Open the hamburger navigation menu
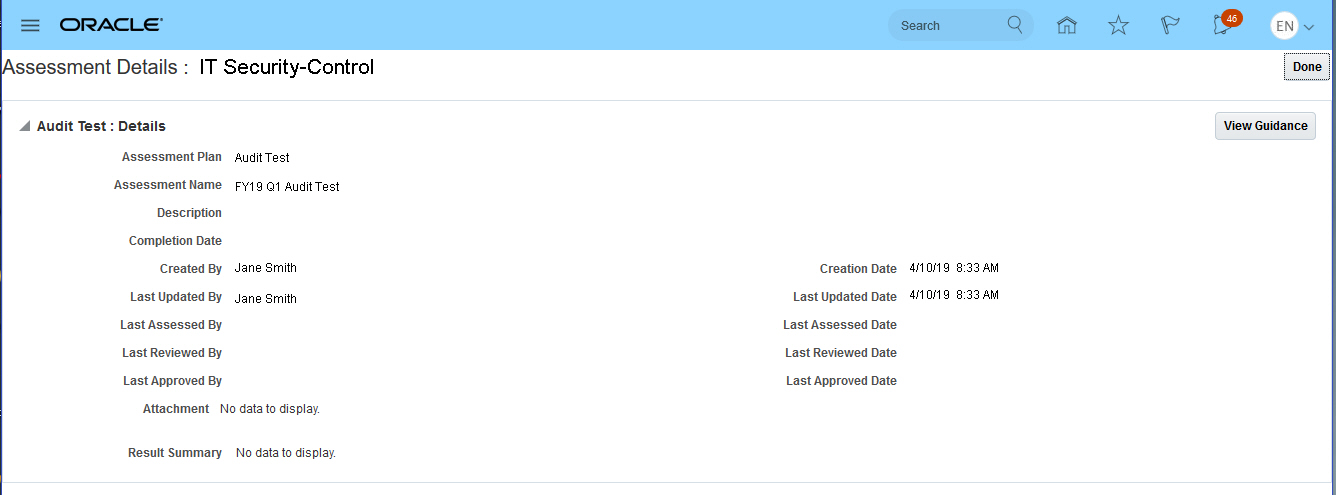This screenshot has width=1336, height=495. coord(30,25)
